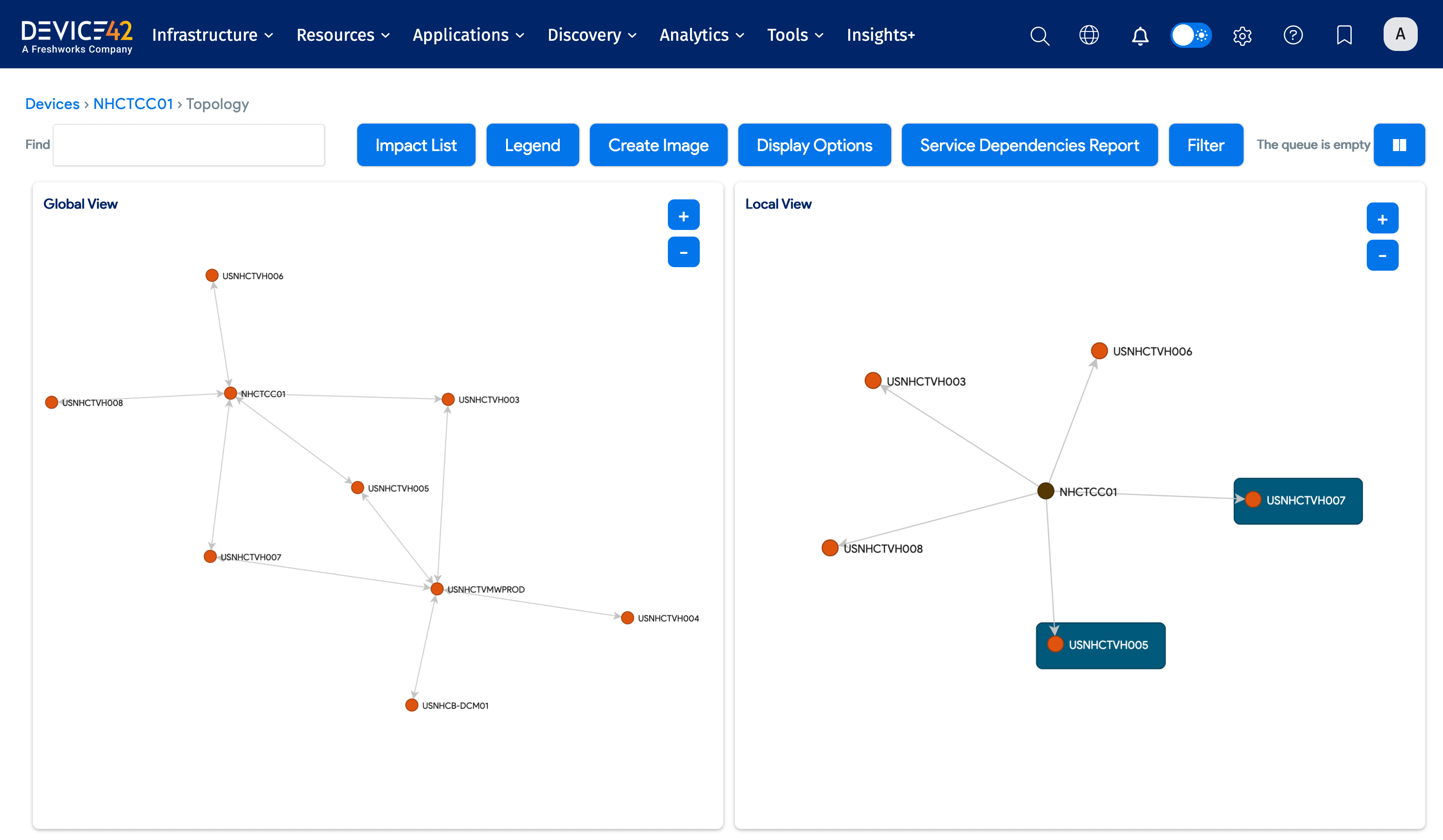Select the USNHCTVMWPROD node in Global View
This screenshot has width=1443, height=840.
click(437, 589)
